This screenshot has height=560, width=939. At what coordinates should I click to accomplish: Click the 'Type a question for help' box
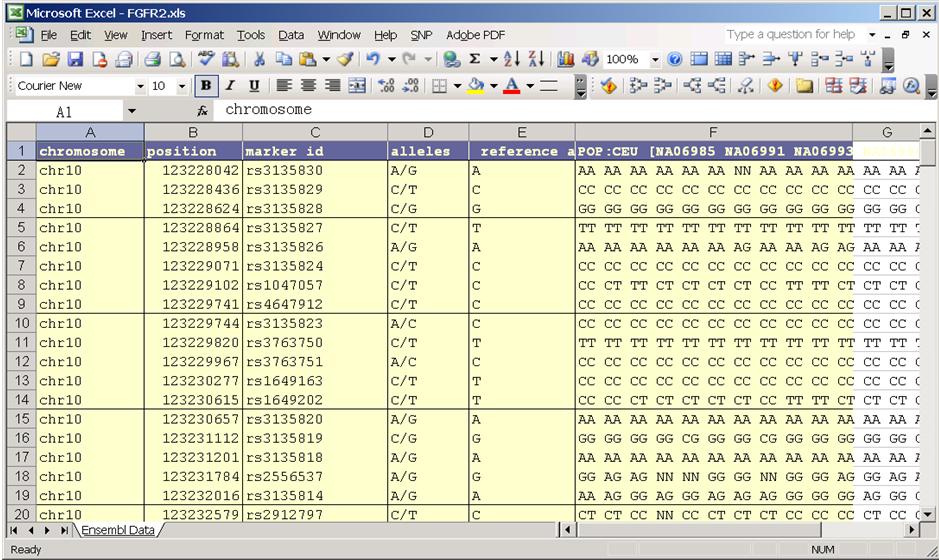point(790,35)
